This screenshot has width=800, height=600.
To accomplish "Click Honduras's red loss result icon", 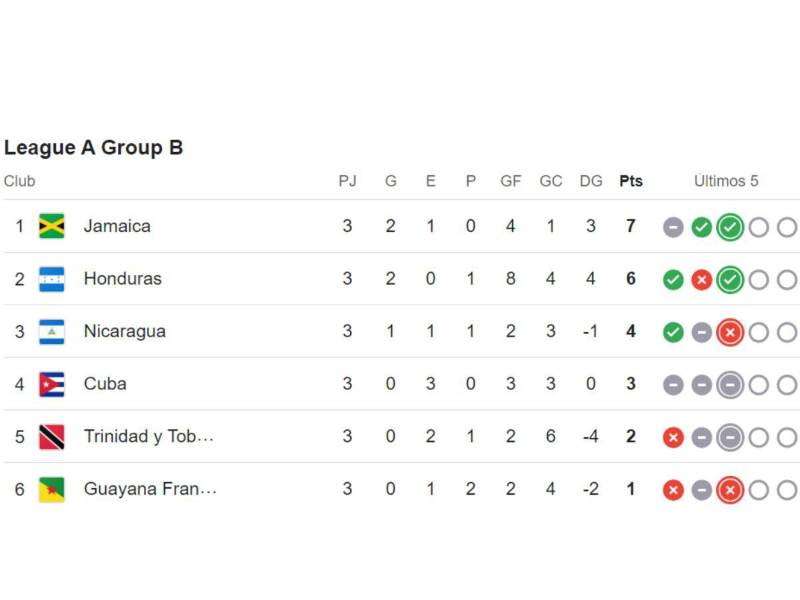I will (x=701, y=280).
